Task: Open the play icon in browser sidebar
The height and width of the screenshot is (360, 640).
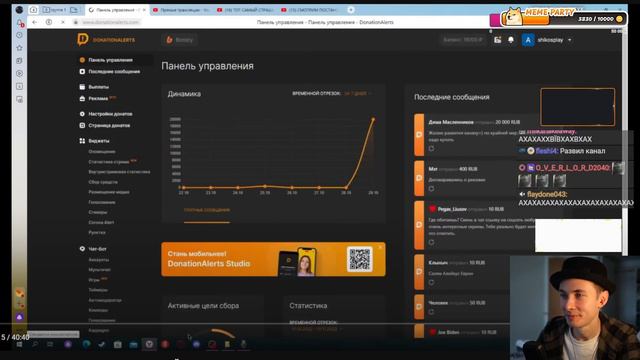Action: click(19, 73)
